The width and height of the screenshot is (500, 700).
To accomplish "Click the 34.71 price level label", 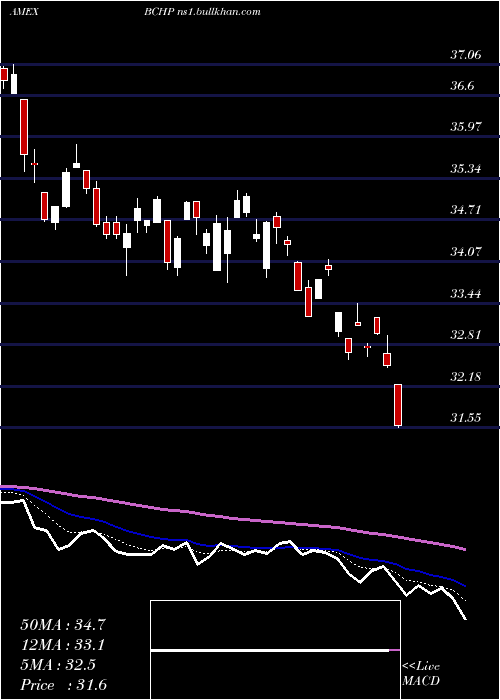I will tap(466, 210).
